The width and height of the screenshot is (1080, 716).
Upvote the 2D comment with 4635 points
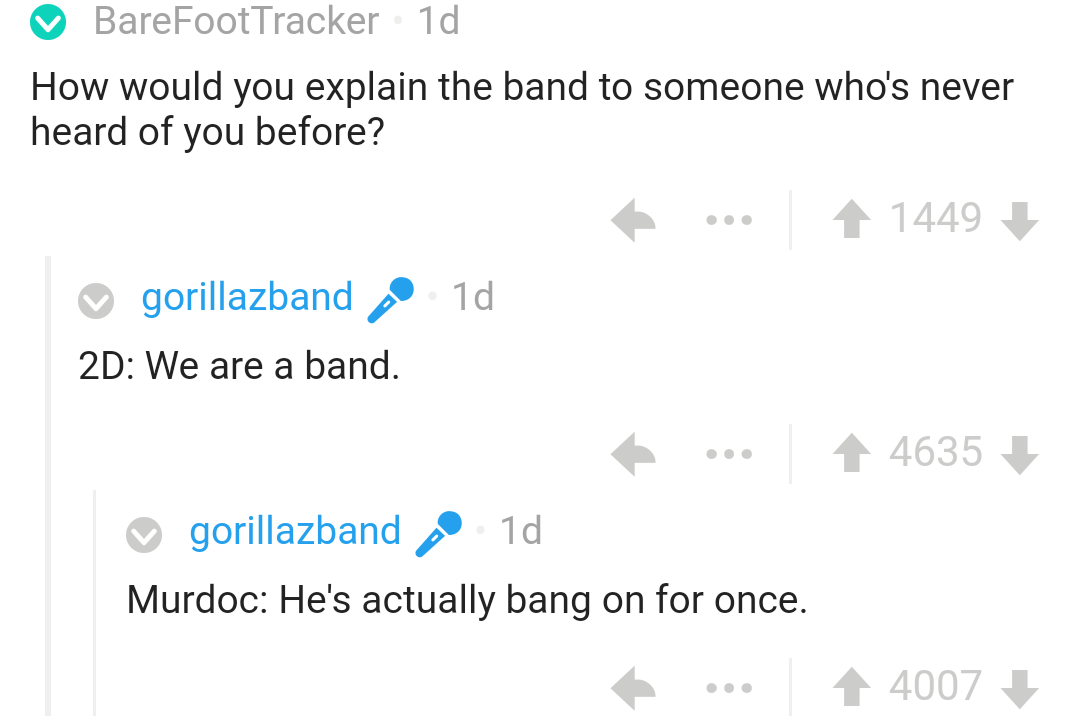coord(851,454)
